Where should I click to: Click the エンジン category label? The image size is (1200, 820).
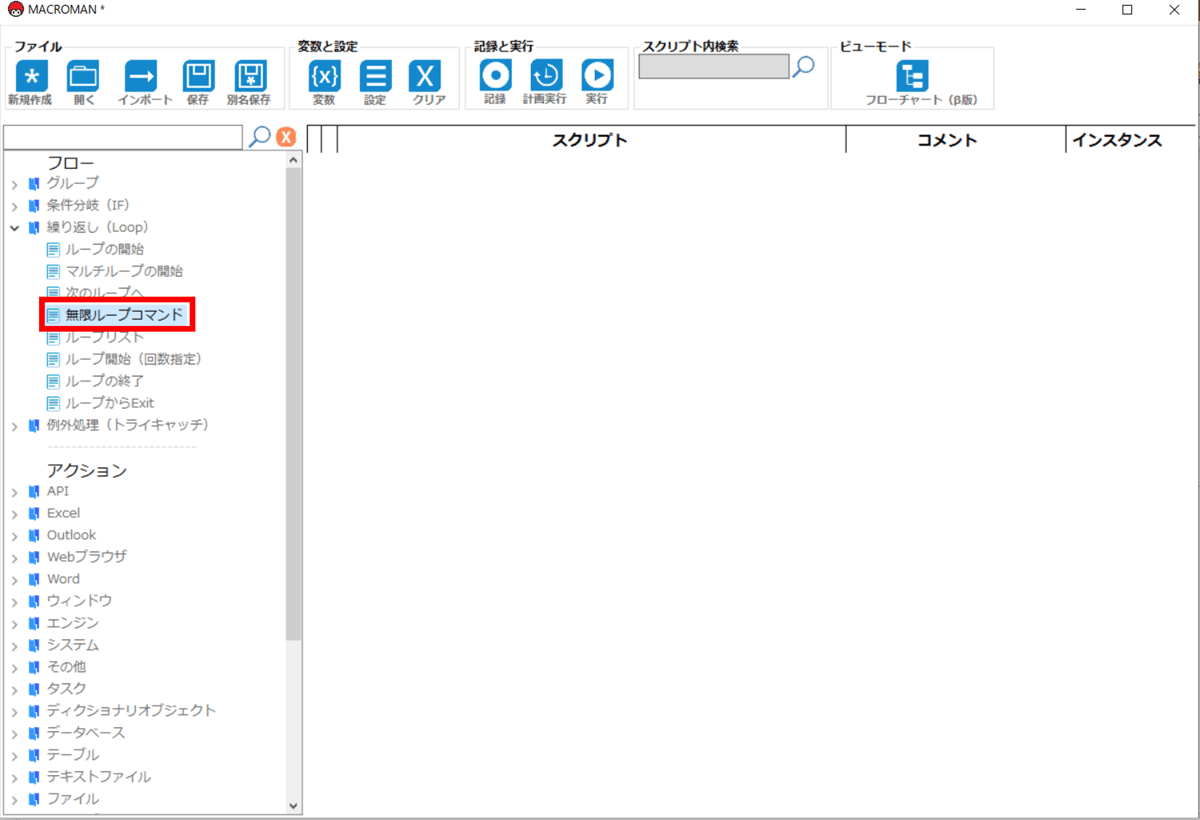click(x=72, y=623)
